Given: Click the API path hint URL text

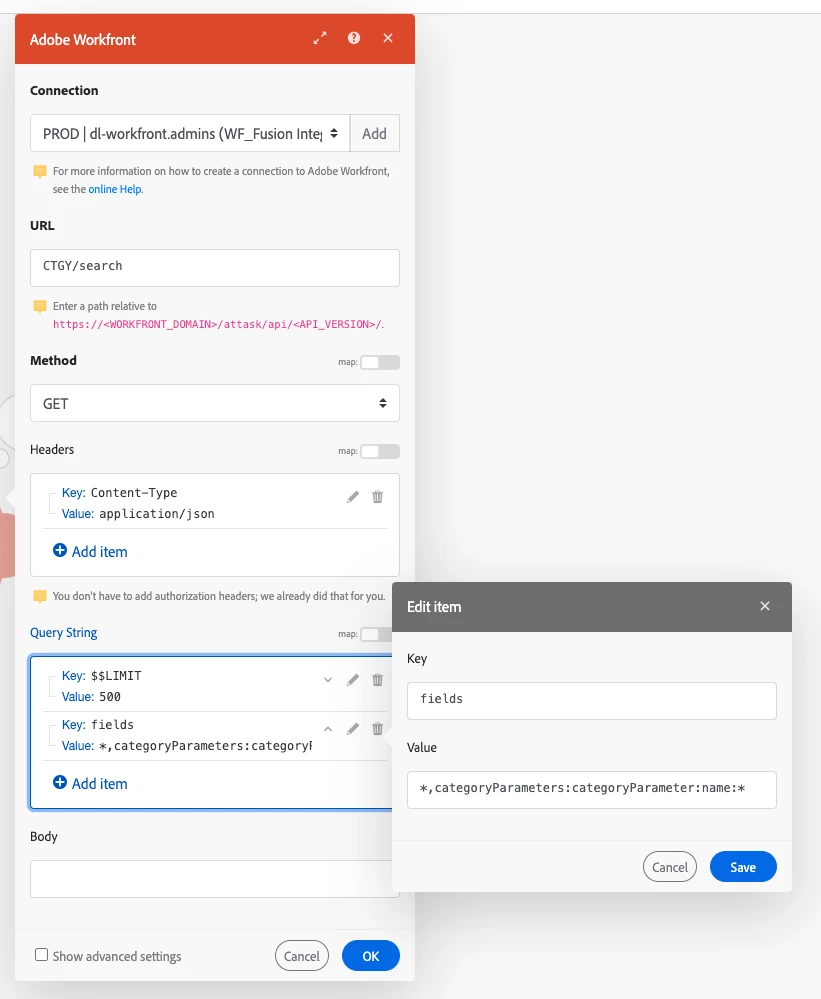Looking at the screenshot, I should point(218,324).
